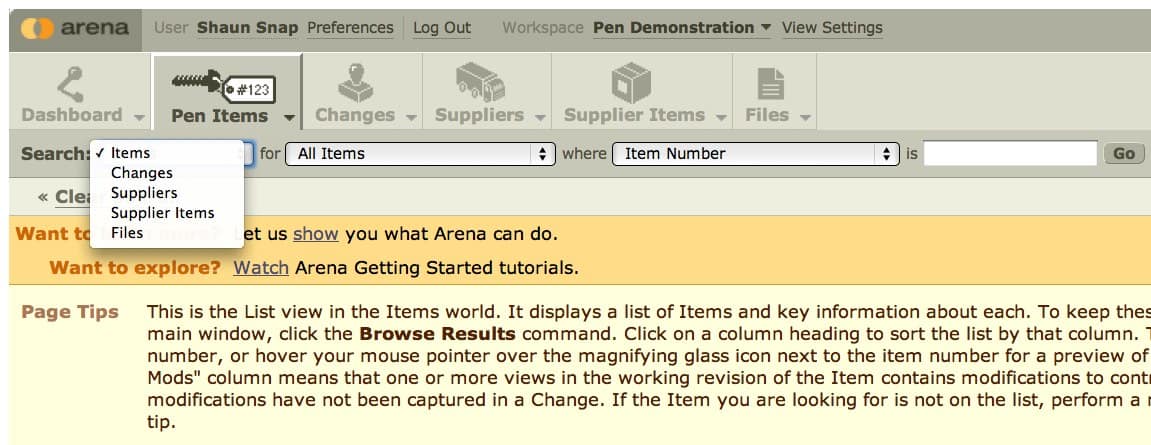
Task: Open View Settings link
Action: click(x=832, y=28)
